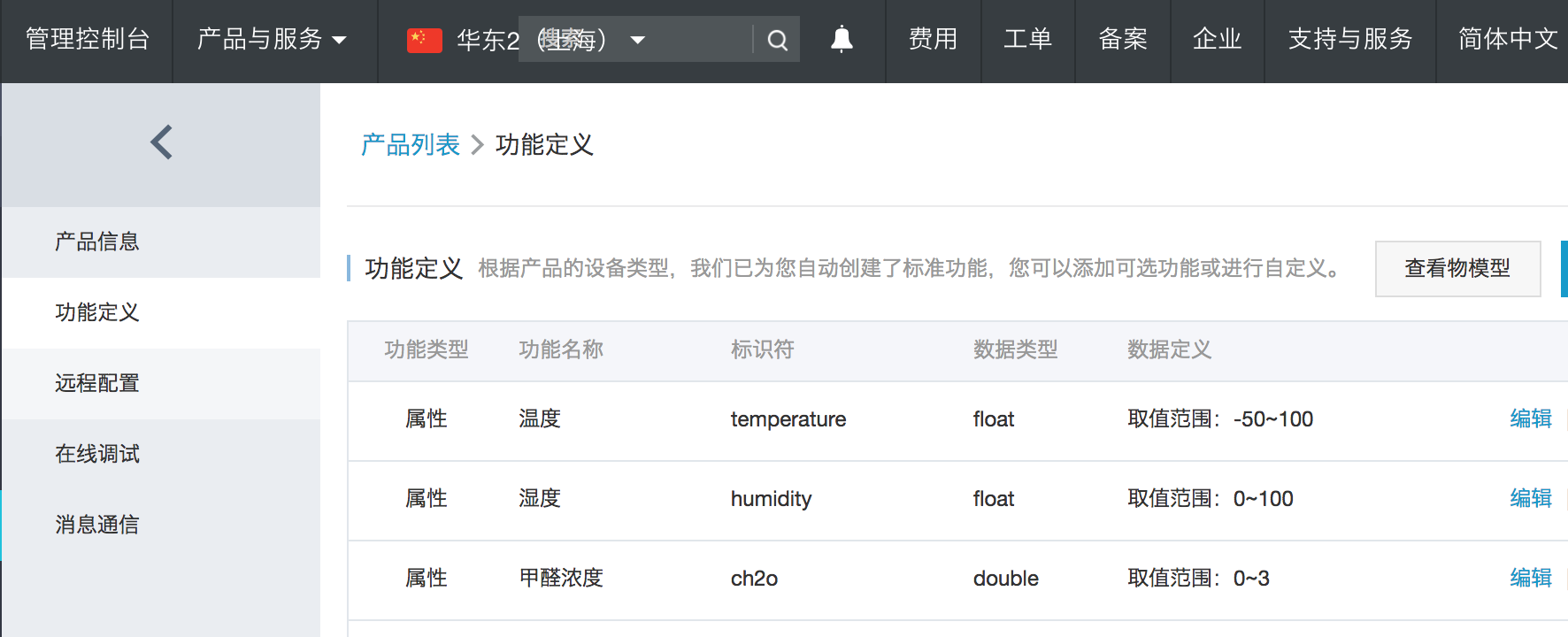Open 管理控制台 home

(88, 39)
